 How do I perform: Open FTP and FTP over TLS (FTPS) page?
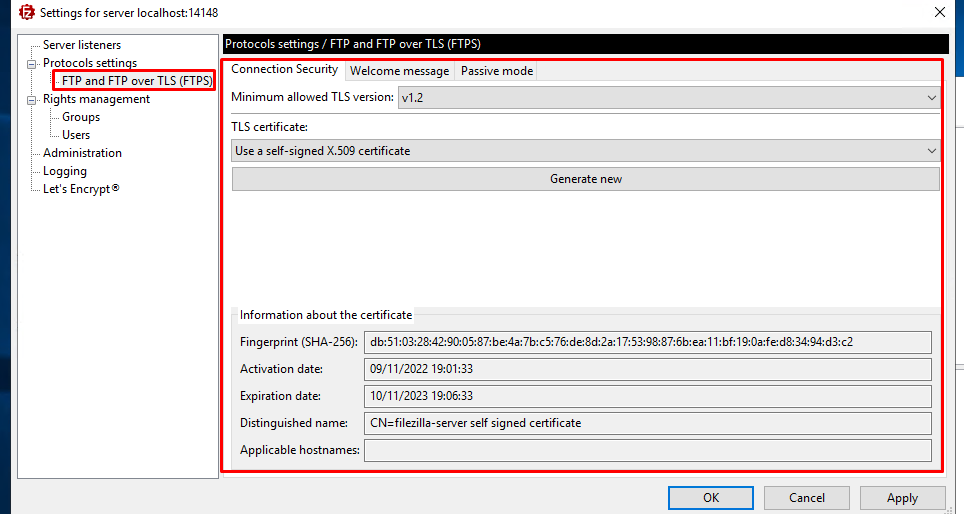point(137,81)
